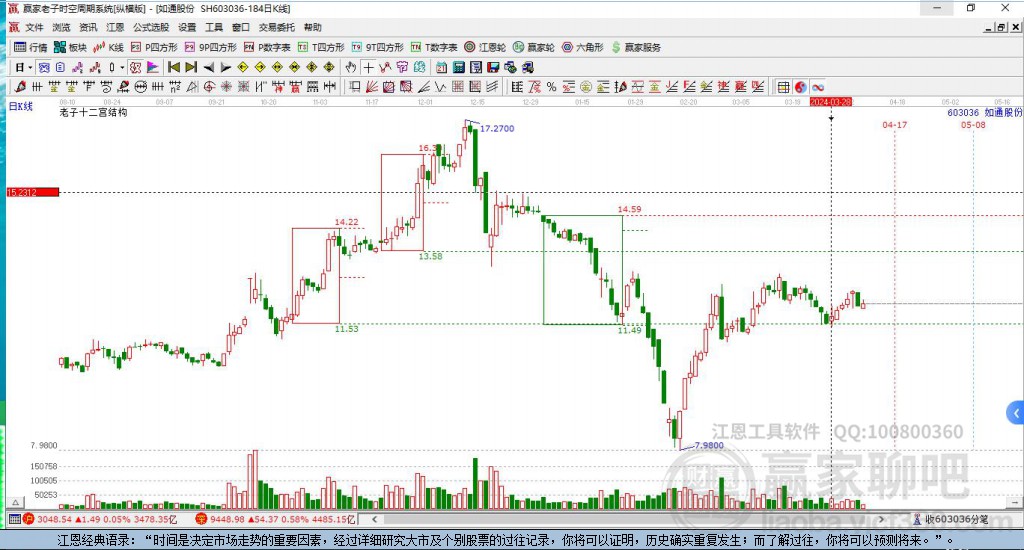Click the 节 solar-term icon
This screenshot has height=550, width=1024.
(402, 67)
